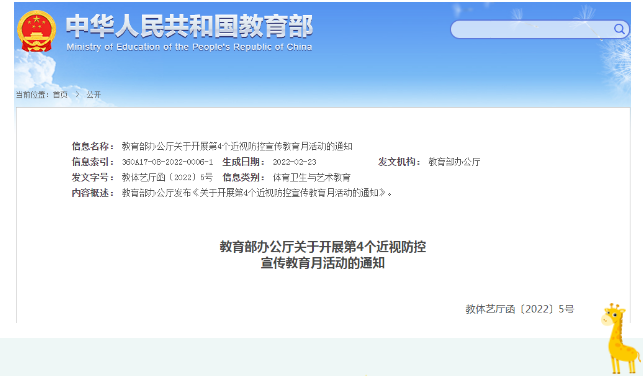This screenshot has width=643, height=376.
Task: Select the date 2022-02-23
Action: coord(294,162)
